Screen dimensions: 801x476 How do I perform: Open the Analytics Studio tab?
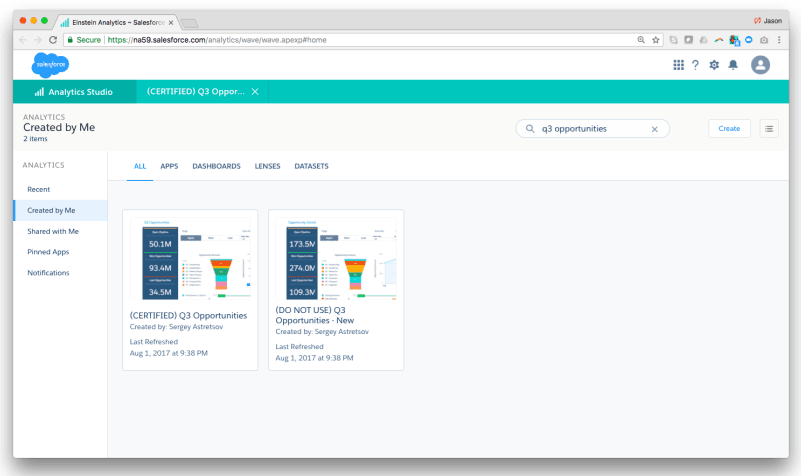pyautogui.click(x=73, y=92)
